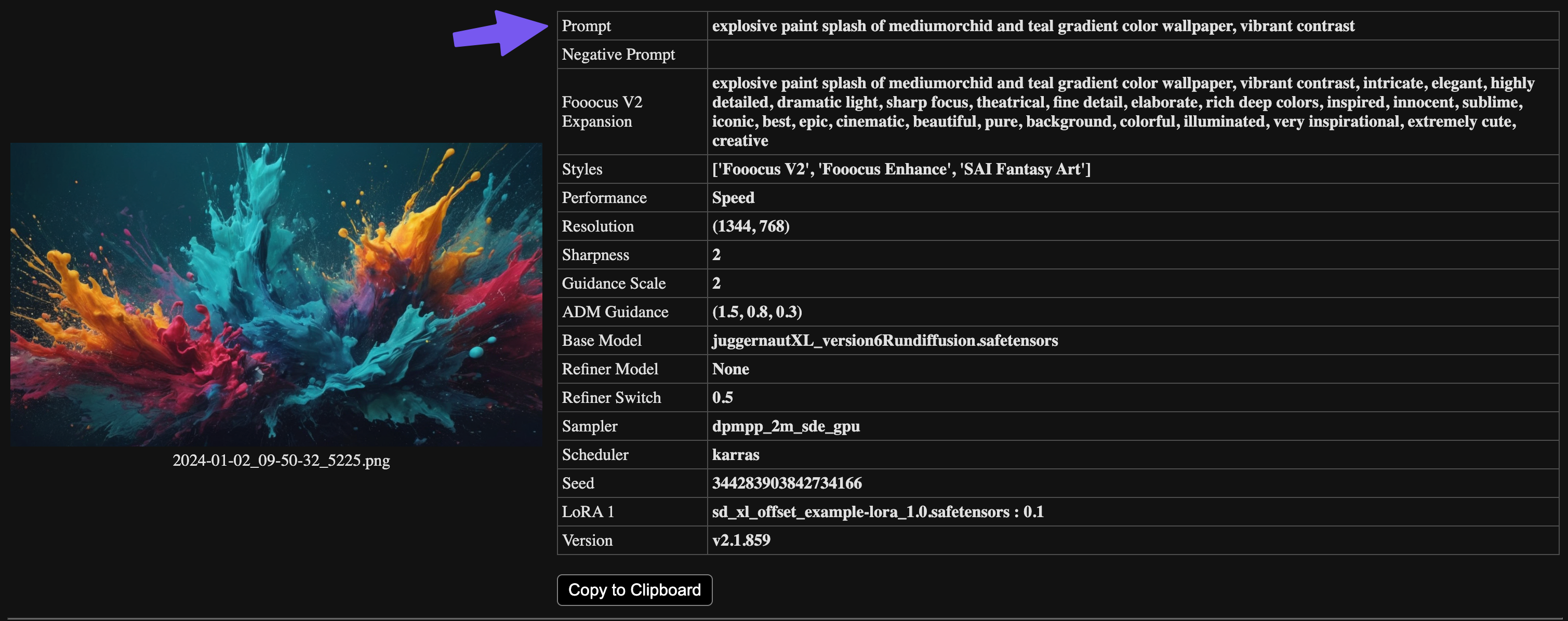
Task: Click the Refiner Switch value 0.5
Action: tap(723, 397)
